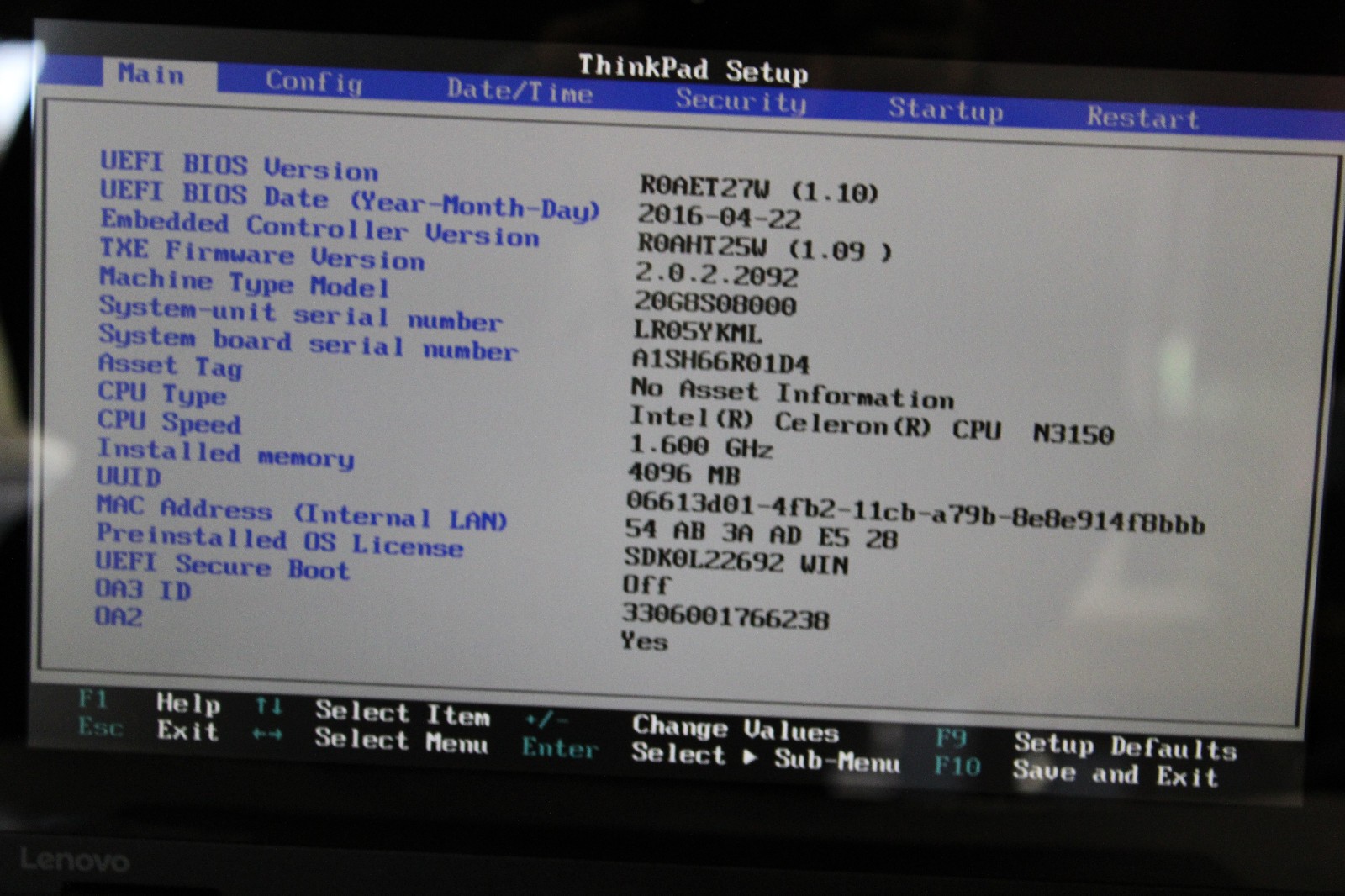Click the Lenovo logo on bezel

tap(74, 861)
